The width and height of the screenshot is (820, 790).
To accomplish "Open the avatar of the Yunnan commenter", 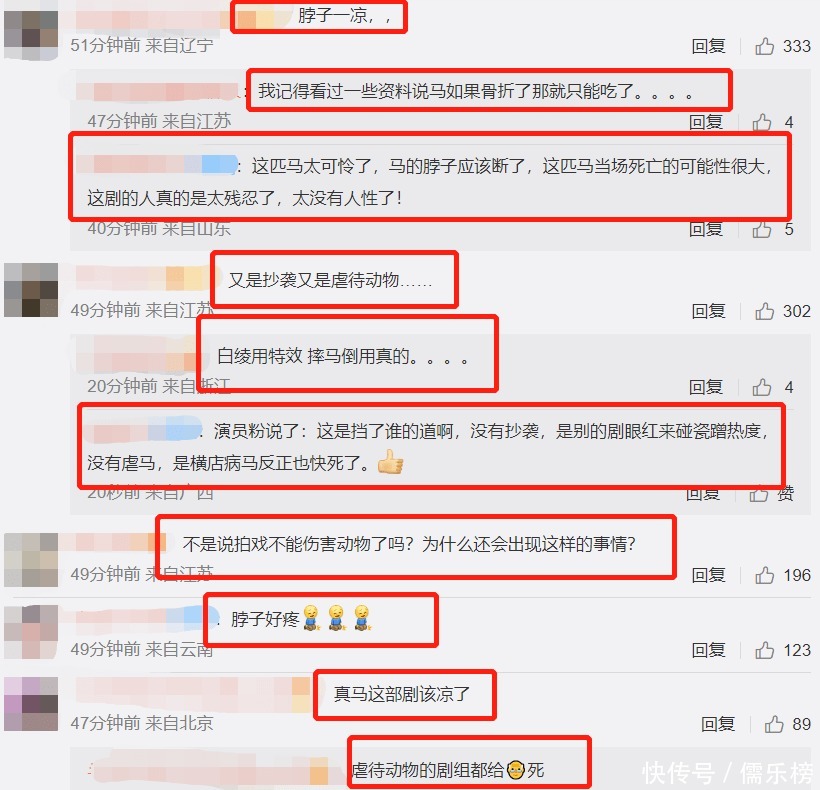I will pyautogui.click(x=31, y=632).
